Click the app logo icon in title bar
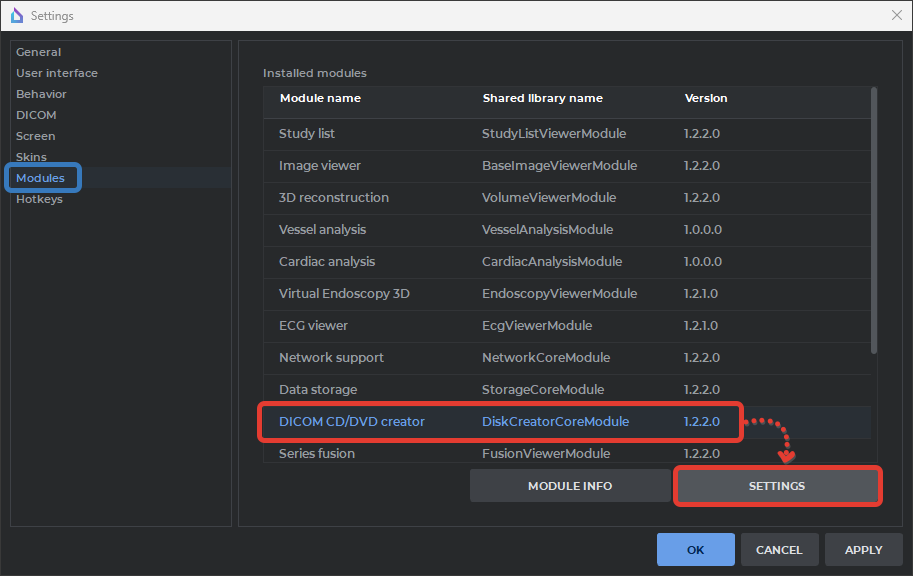913x576 pixels. (x=15, y=16)
